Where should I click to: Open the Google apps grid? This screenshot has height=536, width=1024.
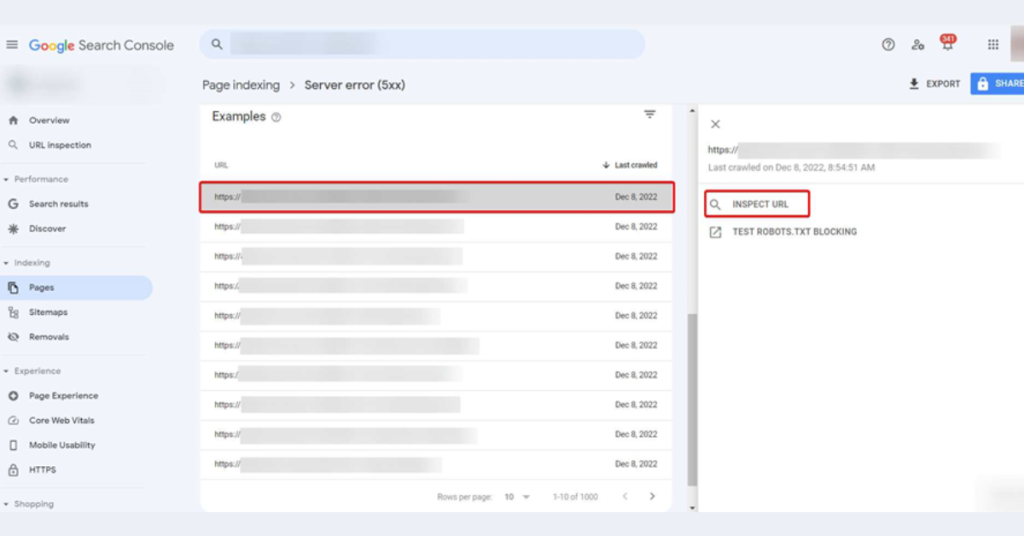pyautogui.click(x=993, y=44)
